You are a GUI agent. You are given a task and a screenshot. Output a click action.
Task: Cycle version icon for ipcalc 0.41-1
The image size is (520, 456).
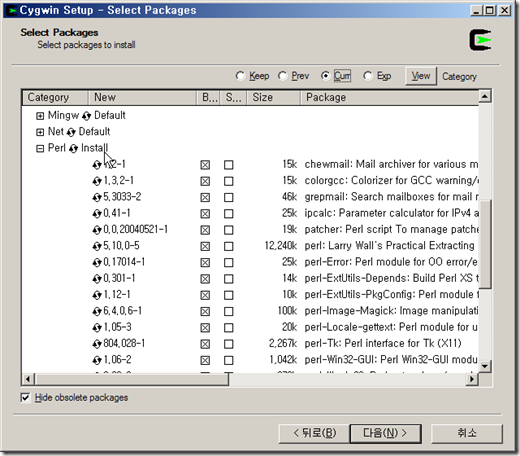click(x=97, y=214)
